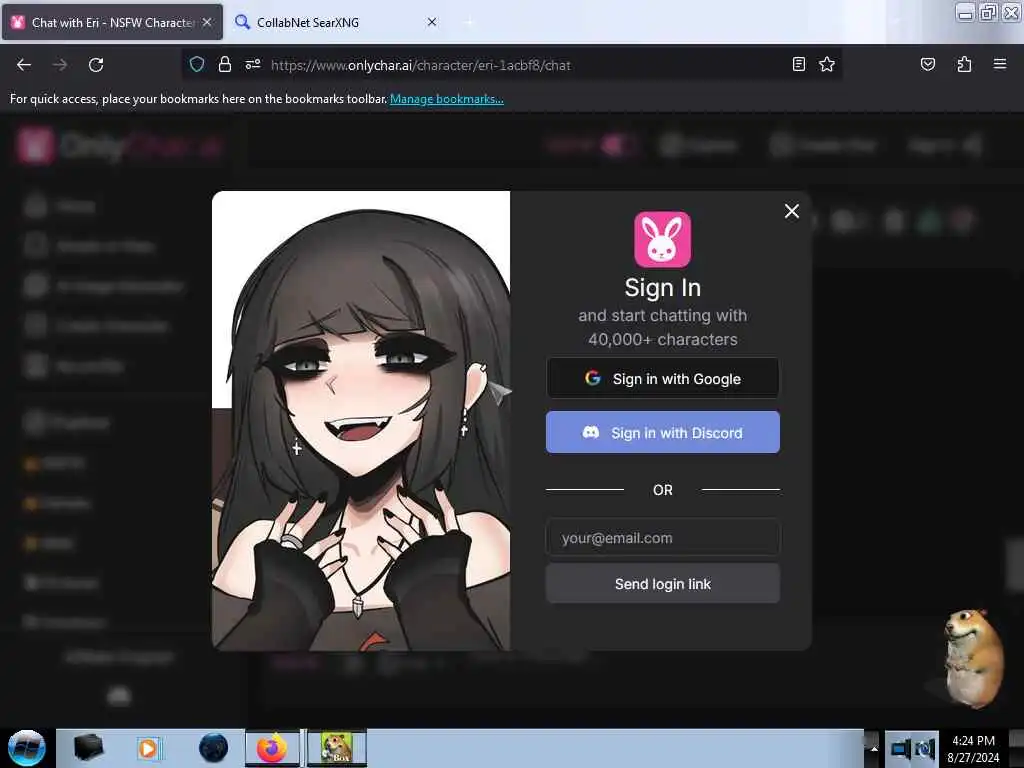Screen dimensions: 1024x768
Task: Close the Chat with Eri tab
Action: pos(207,22)
